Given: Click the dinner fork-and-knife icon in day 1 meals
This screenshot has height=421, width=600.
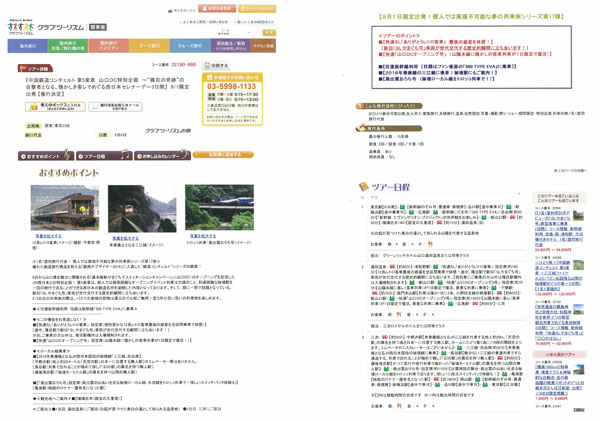Looking at the screenshot, I should 430,244.
